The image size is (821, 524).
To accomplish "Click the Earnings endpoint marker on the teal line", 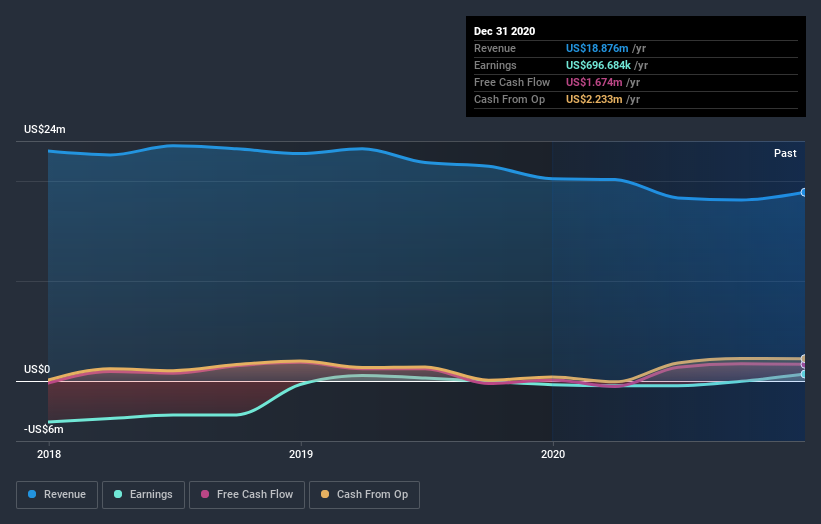I will coord(803,374).
